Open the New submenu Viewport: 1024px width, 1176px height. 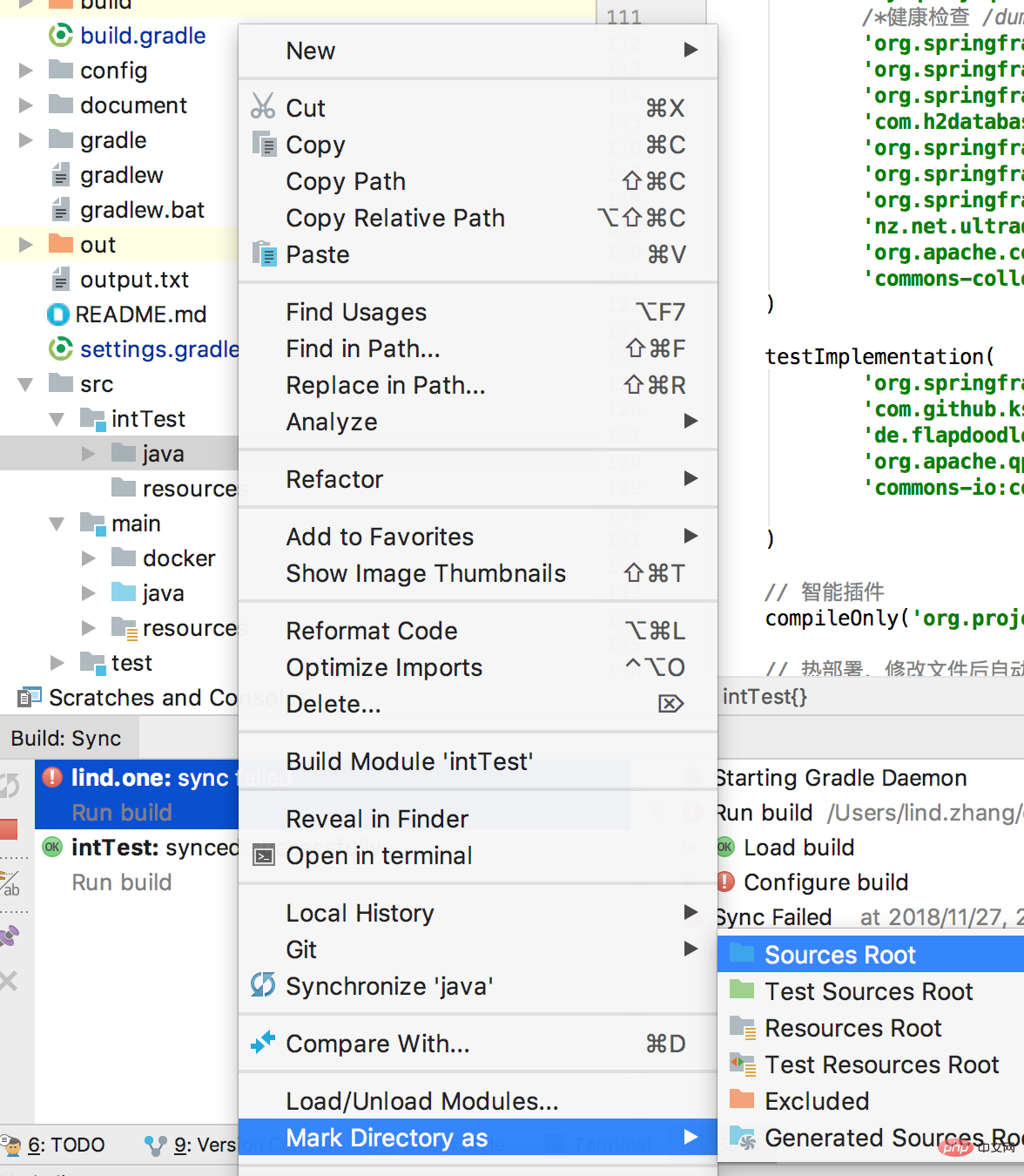(478, 51)
